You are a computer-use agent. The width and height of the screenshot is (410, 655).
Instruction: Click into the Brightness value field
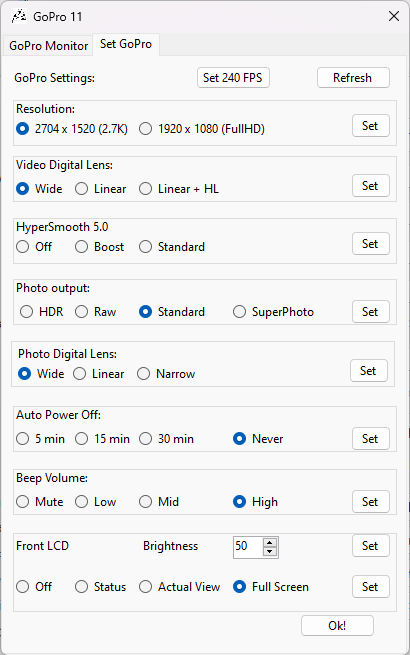(248, 547)
